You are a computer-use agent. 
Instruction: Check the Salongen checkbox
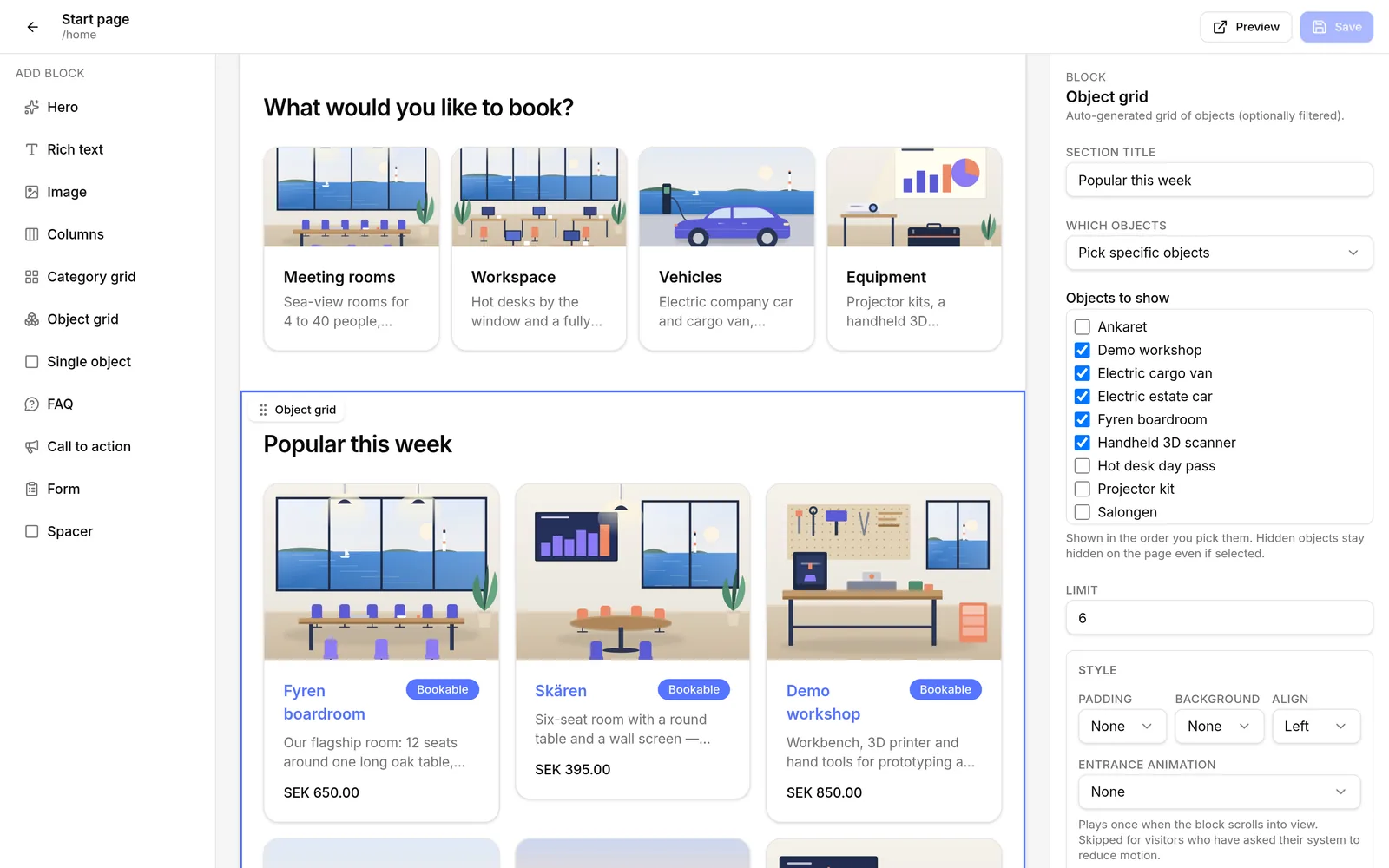tap(1083, 512)
